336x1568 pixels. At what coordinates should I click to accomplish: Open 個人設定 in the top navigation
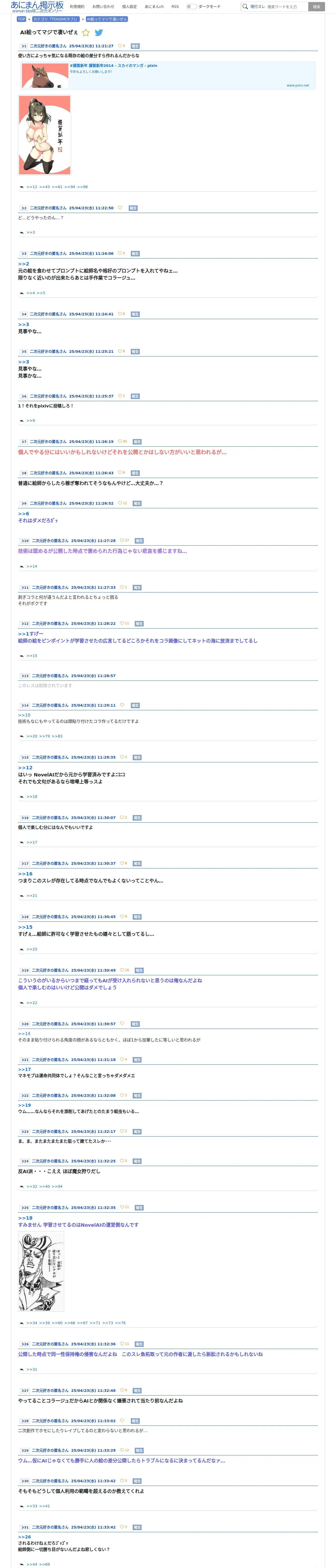click(129, 7)
